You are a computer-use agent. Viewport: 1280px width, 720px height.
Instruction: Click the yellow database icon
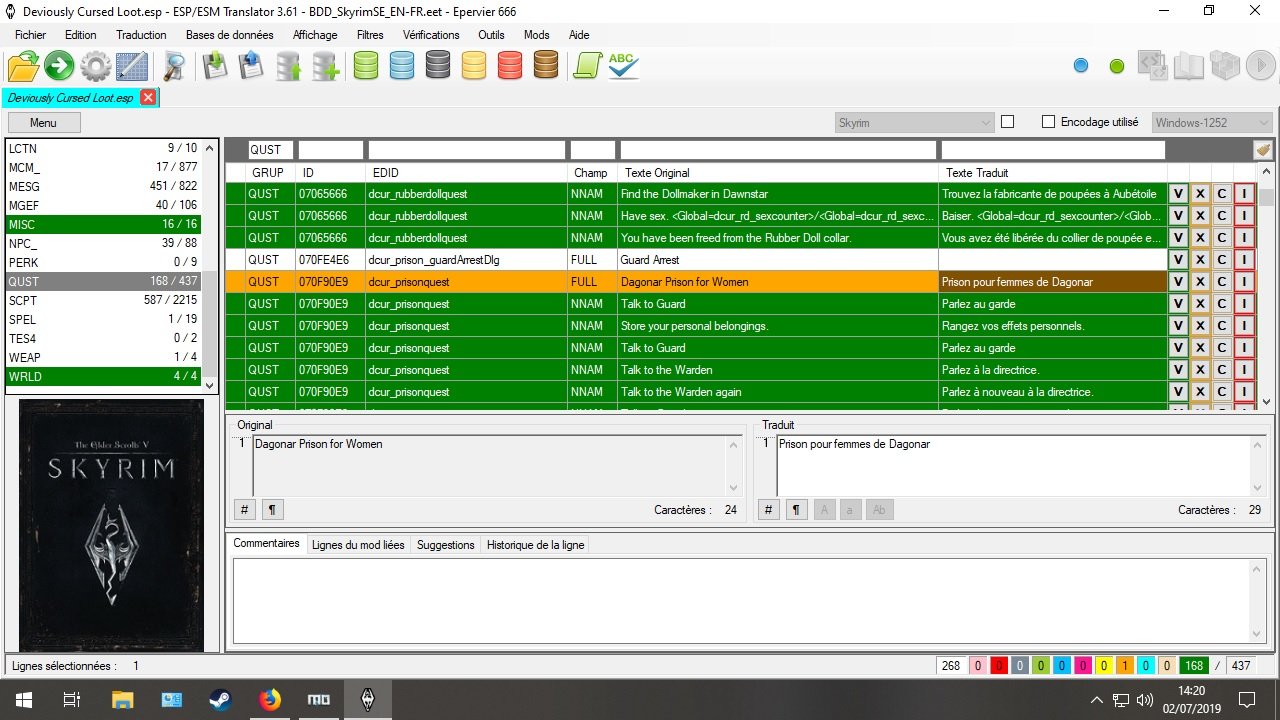[473, 67]
